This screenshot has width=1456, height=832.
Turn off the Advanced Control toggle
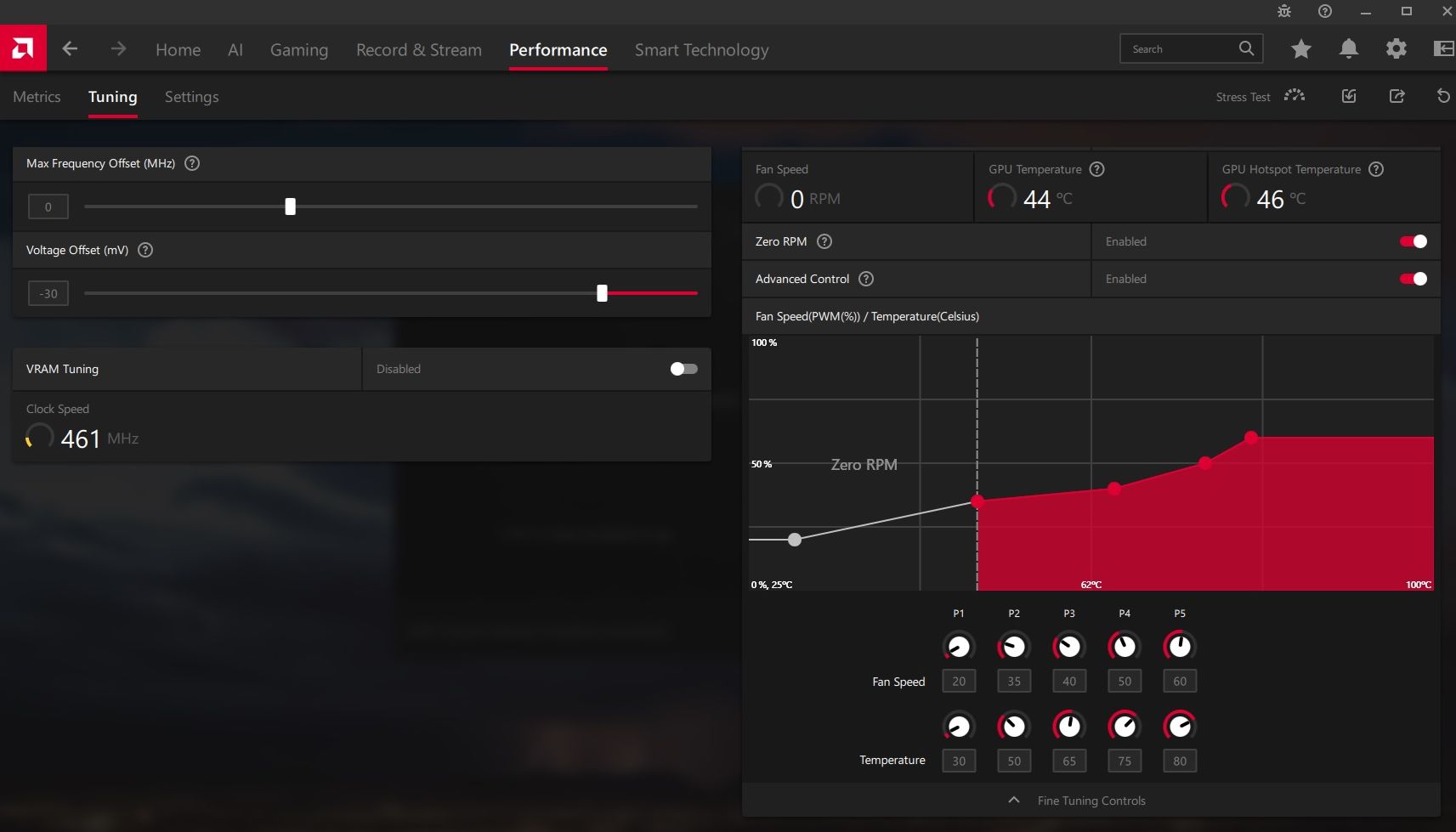coord(1413,279)
